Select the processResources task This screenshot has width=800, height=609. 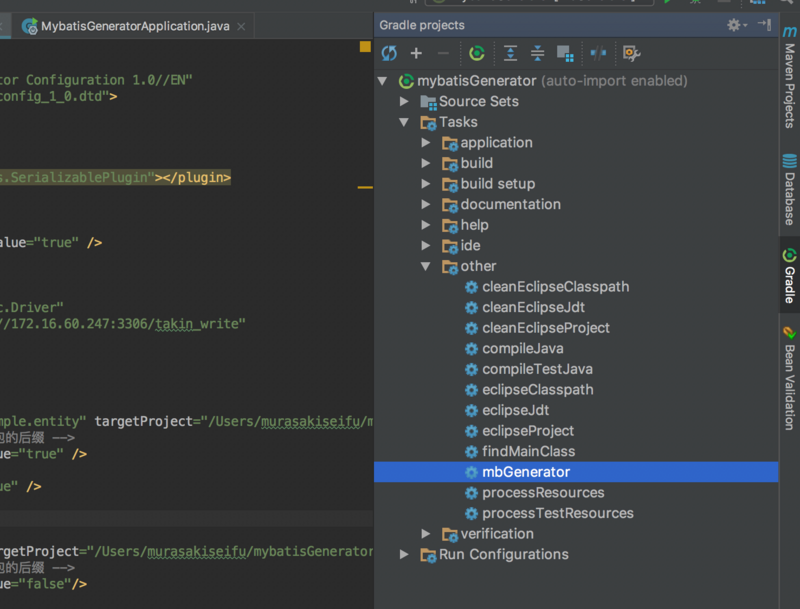(x=543, y=492)
